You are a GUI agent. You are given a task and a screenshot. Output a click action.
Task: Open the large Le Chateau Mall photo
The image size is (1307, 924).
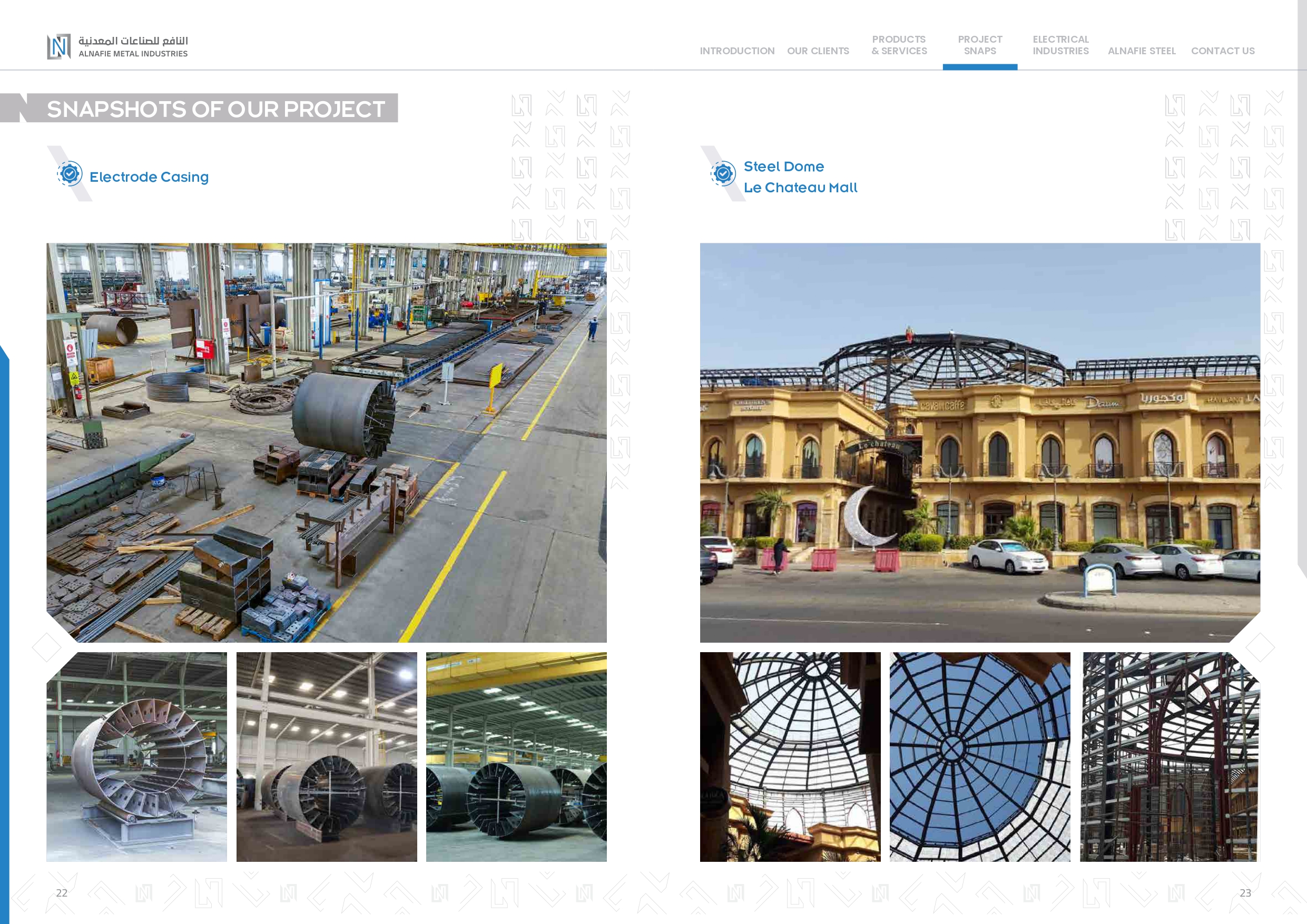979,443
